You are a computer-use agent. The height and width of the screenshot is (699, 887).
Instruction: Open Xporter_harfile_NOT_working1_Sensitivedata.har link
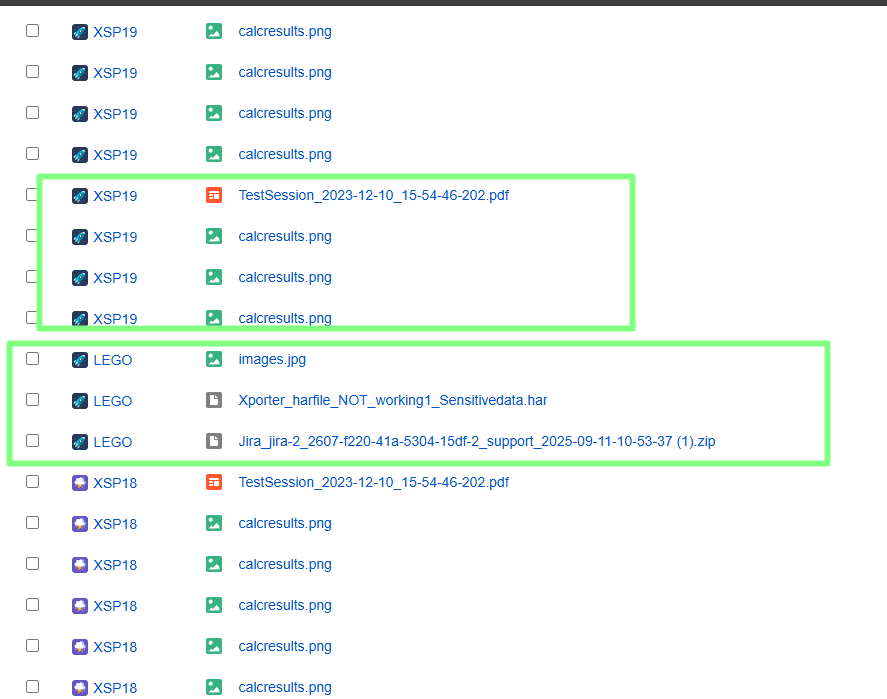click(x=392, y=400)
